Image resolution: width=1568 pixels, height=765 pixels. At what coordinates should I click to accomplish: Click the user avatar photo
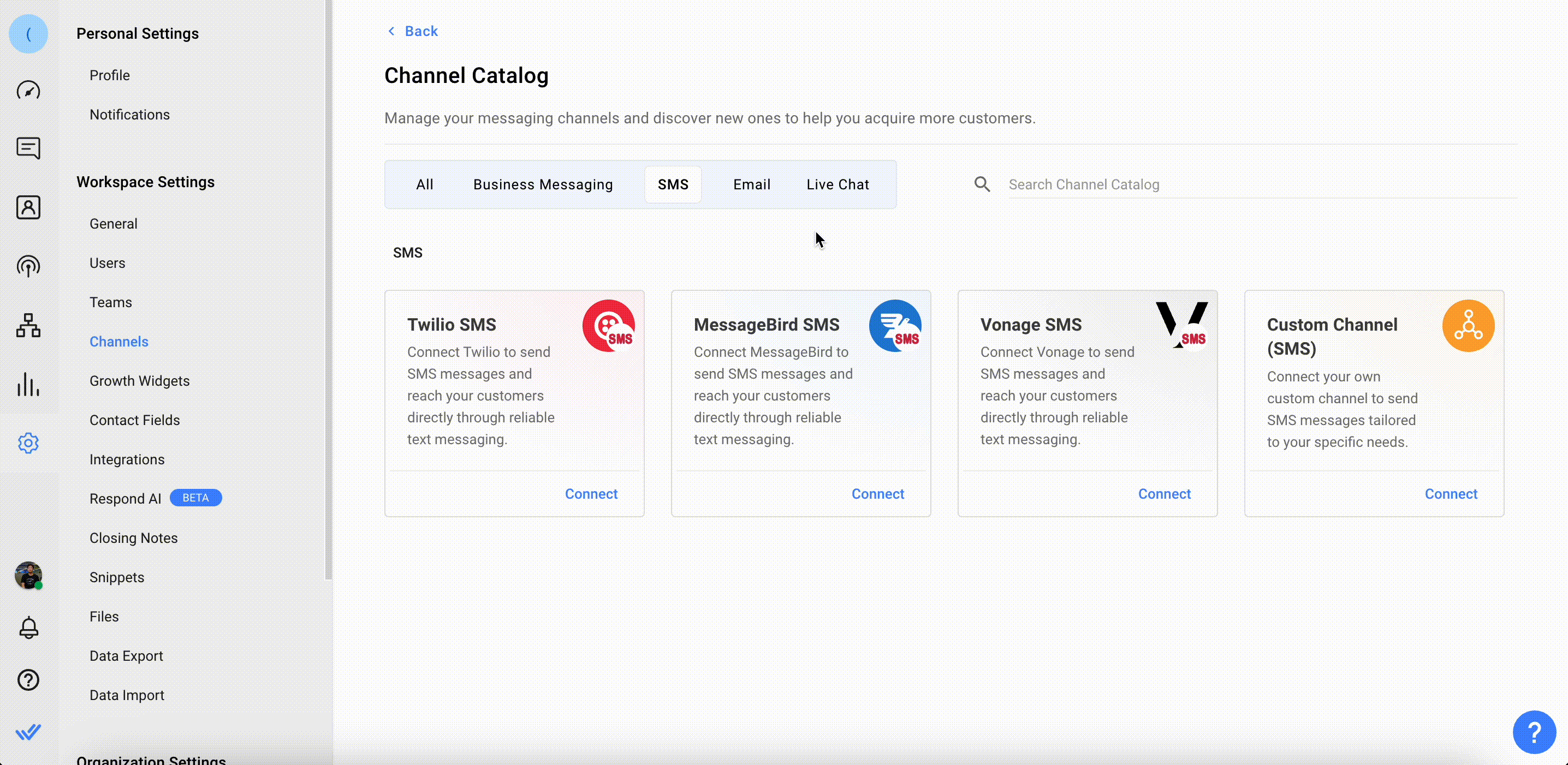coord(28,575)
